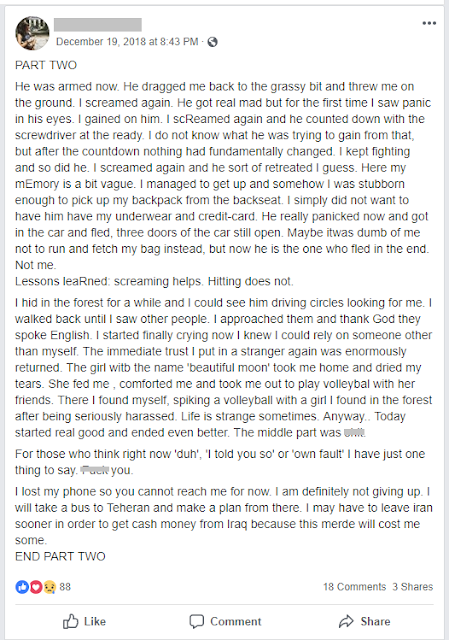View the 3 Shares link
The width and height of the screenshot is (449, 640).
point(413,587)
